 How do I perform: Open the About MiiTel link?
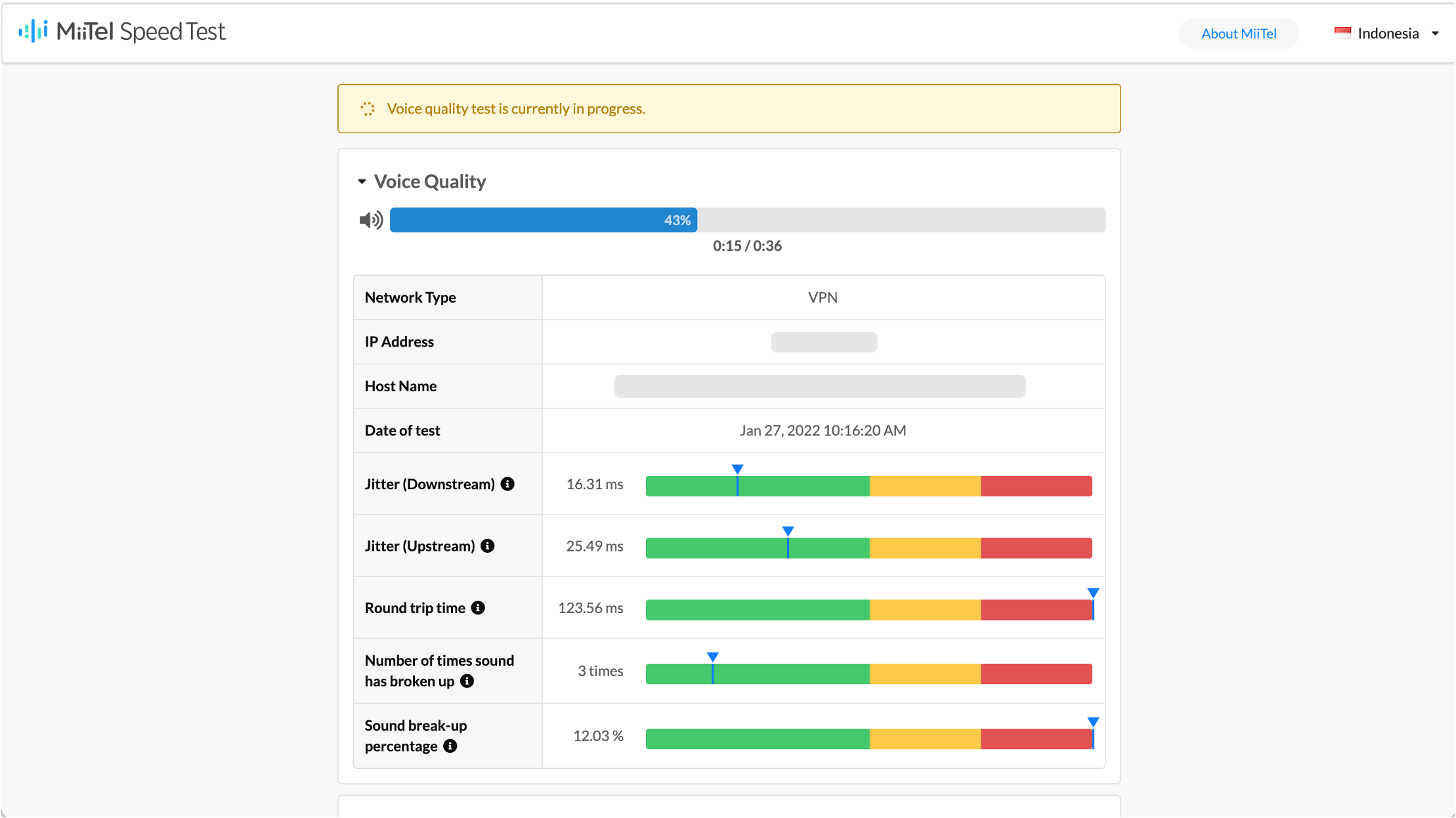point(1239,33)
